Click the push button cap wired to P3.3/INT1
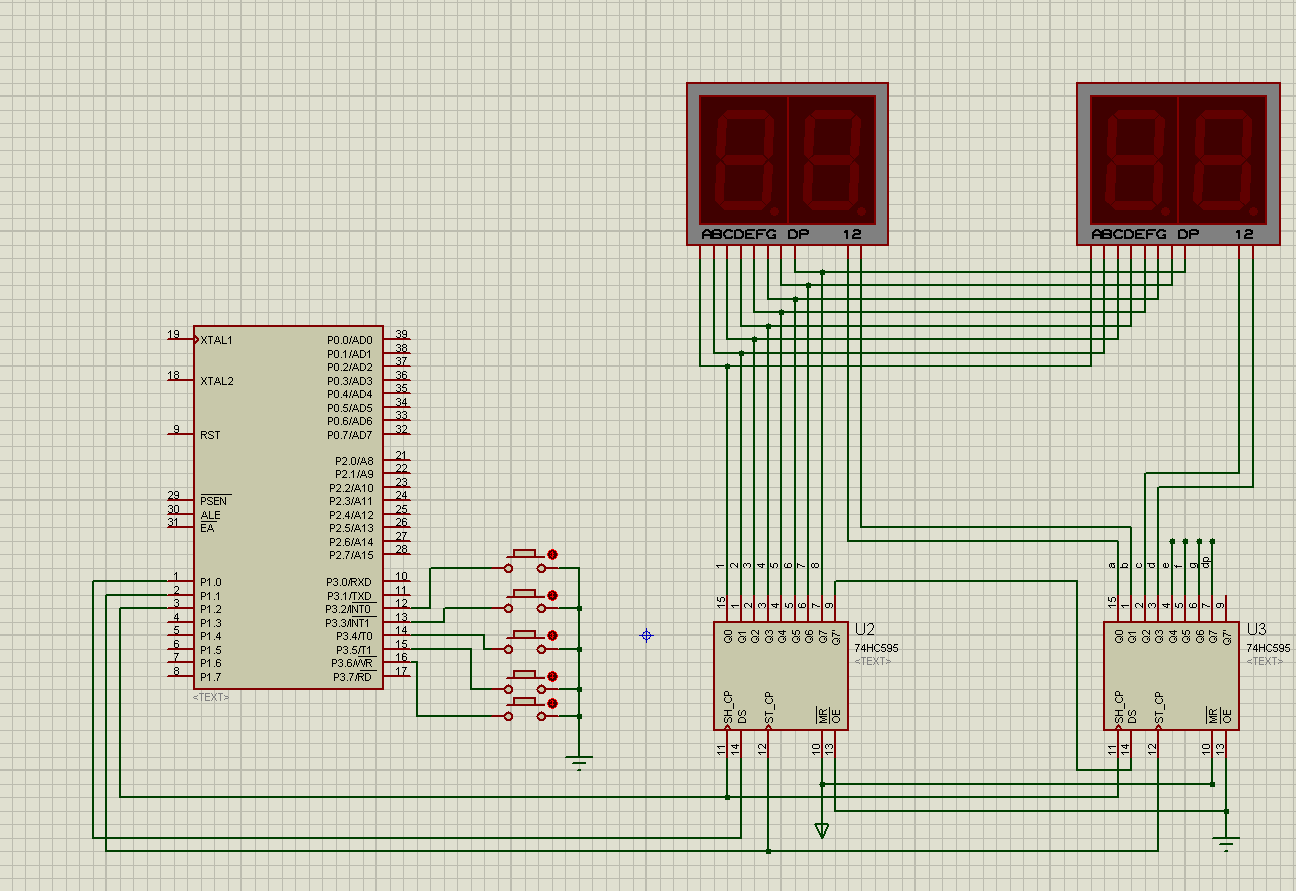Screen dimensions: 1296x891 click(525, 593)
